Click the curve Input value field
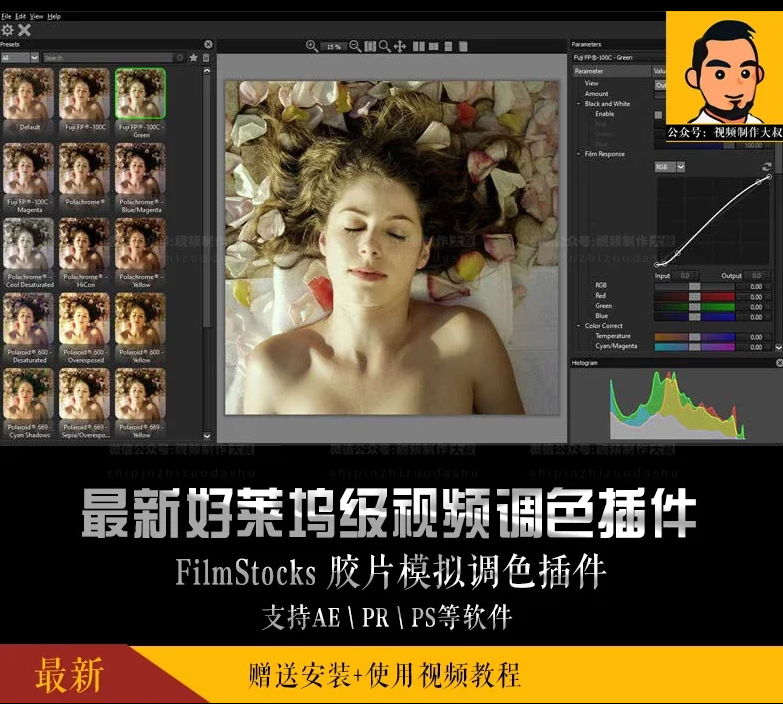 pyautogui.click(x=685, y=276)
